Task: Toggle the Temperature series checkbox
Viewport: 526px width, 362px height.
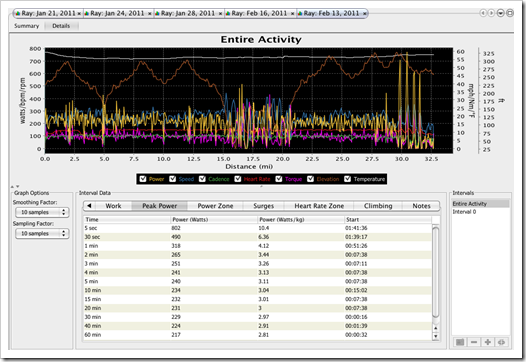Action: click(348, 179)
